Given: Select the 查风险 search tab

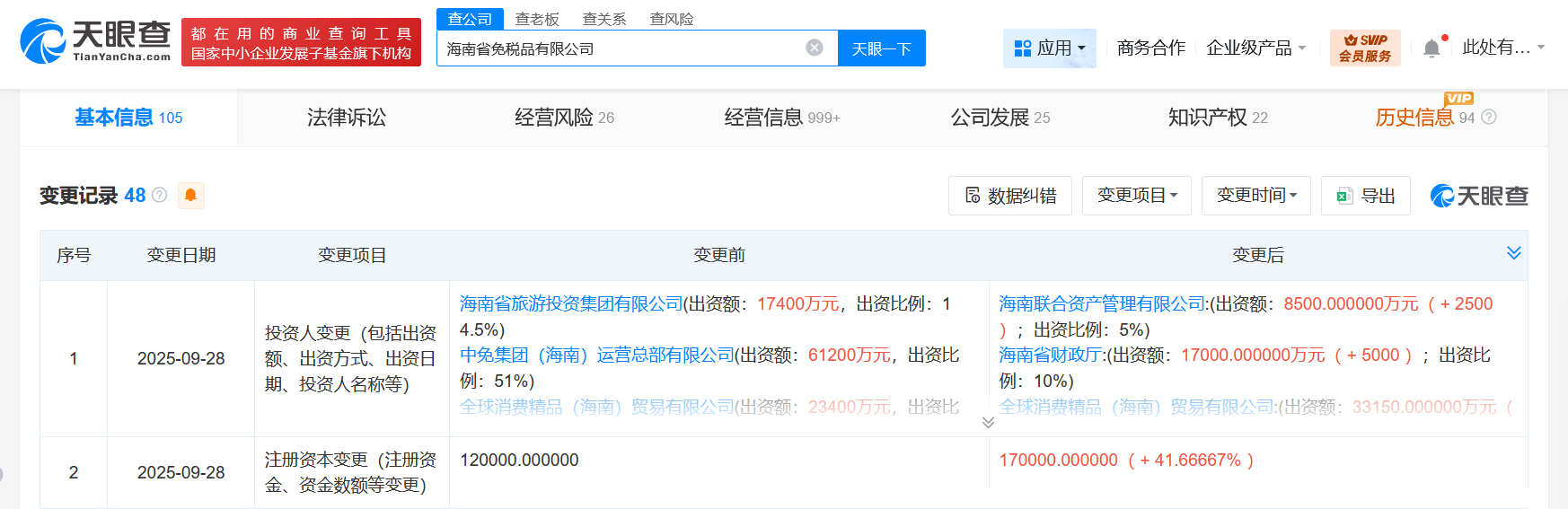Looking at the screenshot, I should (x=672, y=19).
